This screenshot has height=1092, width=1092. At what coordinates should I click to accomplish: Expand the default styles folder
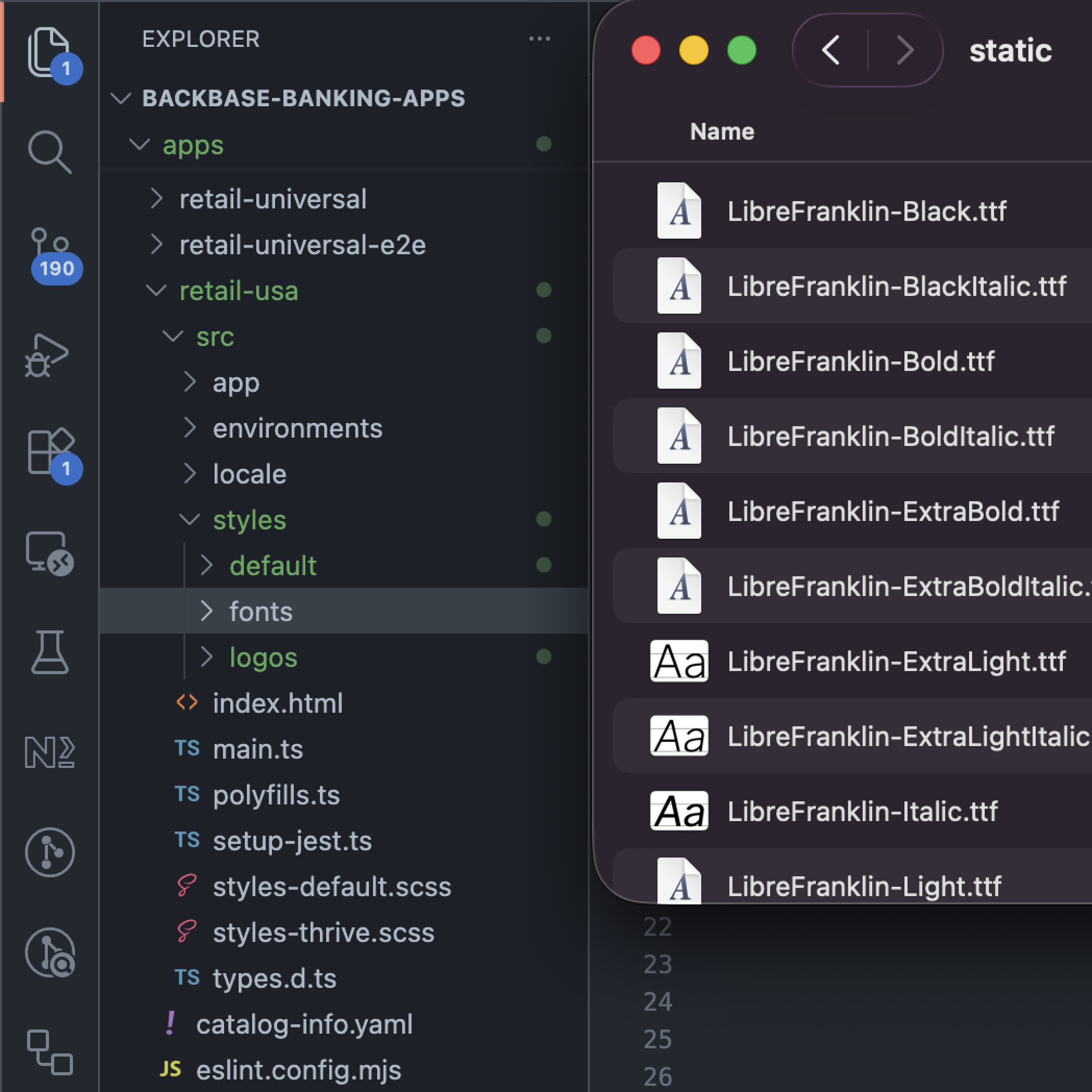point(207,565)
